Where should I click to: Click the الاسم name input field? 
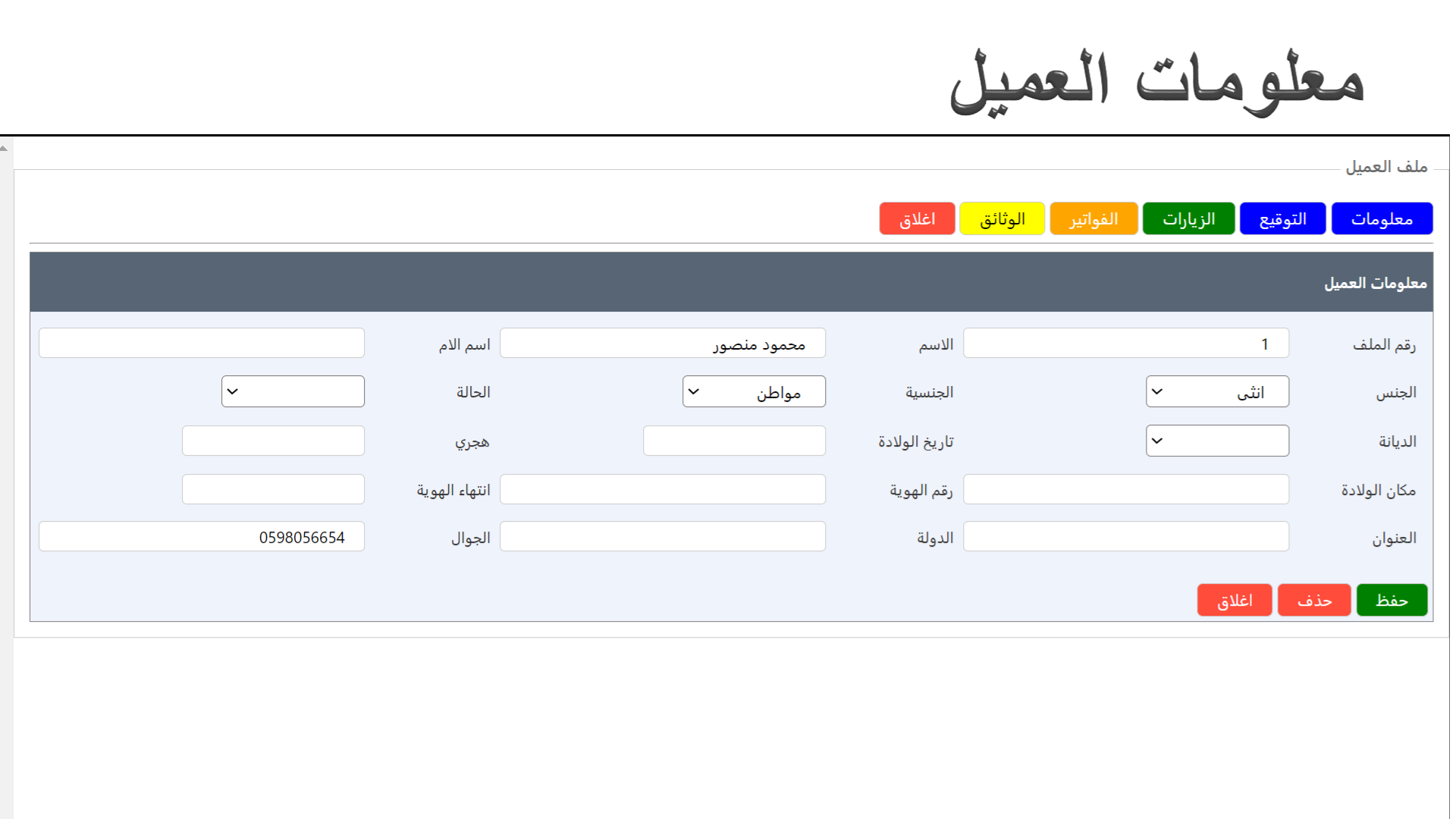662,344
